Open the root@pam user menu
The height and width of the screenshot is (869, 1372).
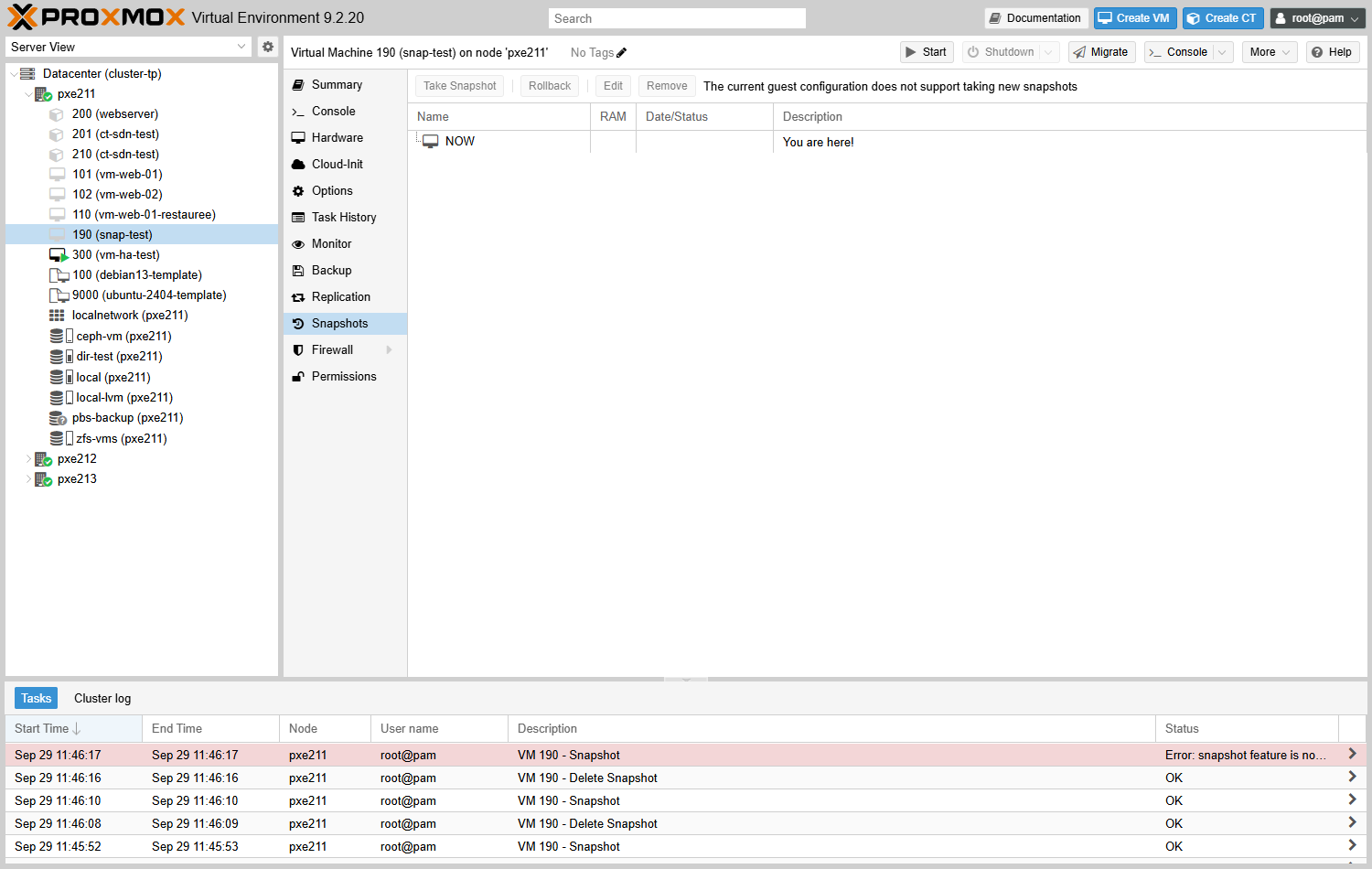tap(1318, 18)
